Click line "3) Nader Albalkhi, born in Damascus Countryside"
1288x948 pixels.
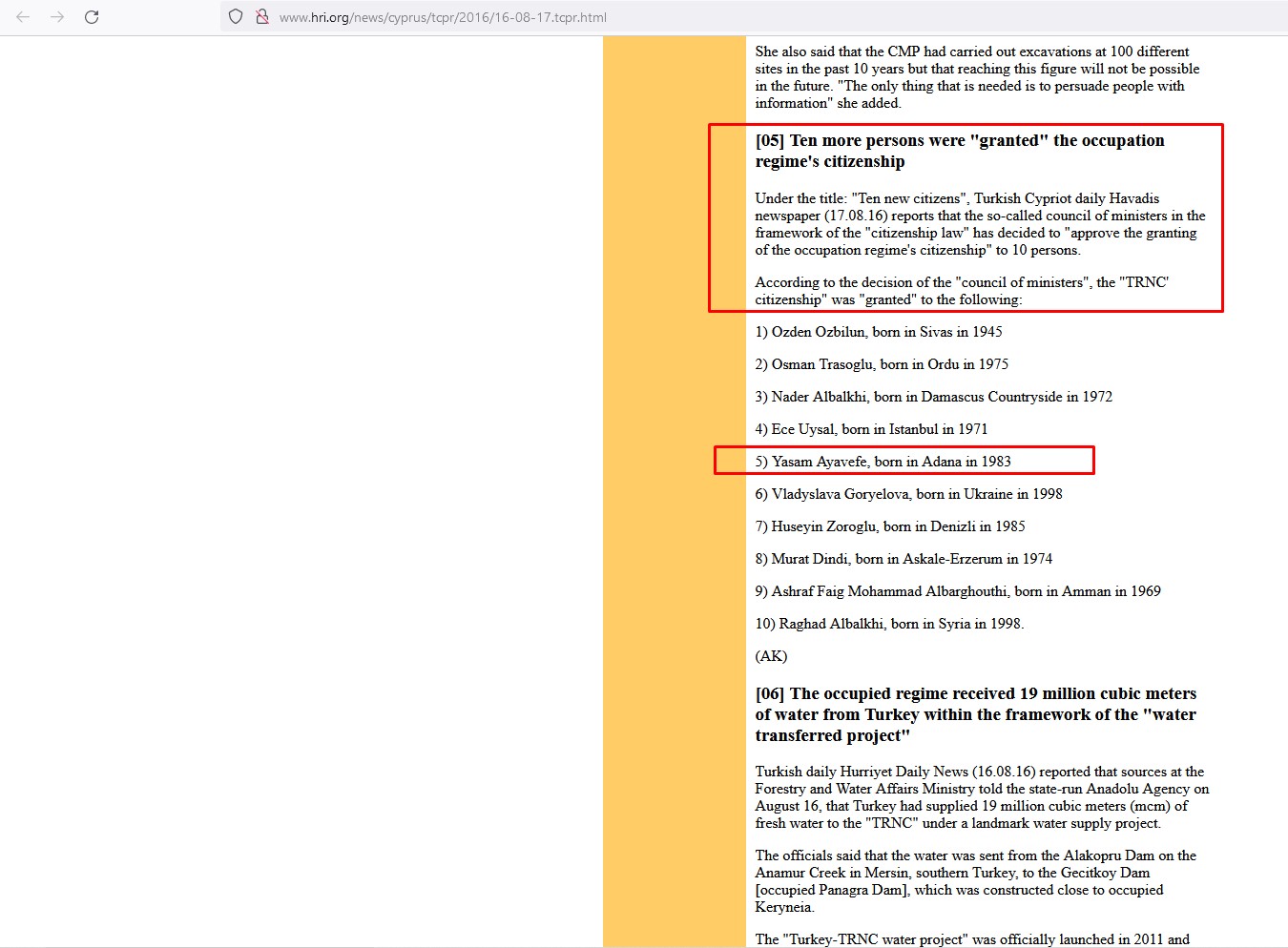click(933, 397)
